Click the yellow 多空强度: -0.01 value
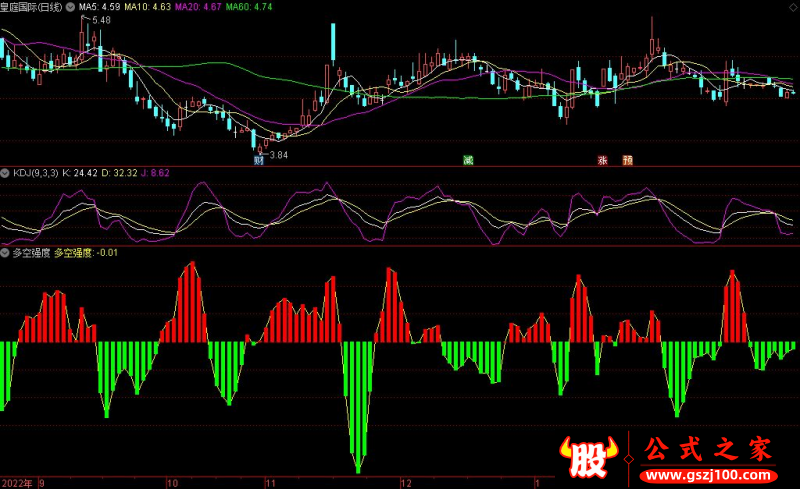This screenshot has height=489, width=800. [x=86, y=253]
